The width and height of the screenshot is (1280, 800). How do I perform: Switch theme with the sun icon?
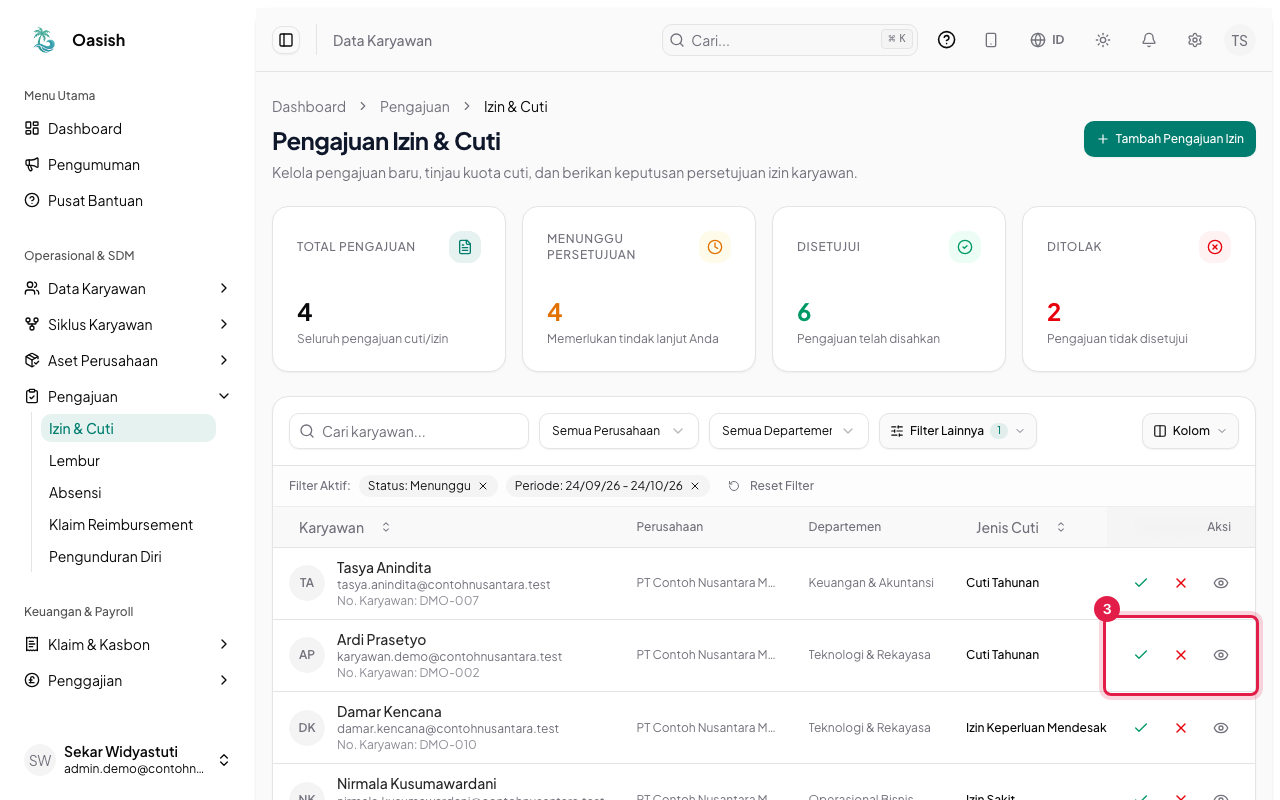(x=1103, y=40)
